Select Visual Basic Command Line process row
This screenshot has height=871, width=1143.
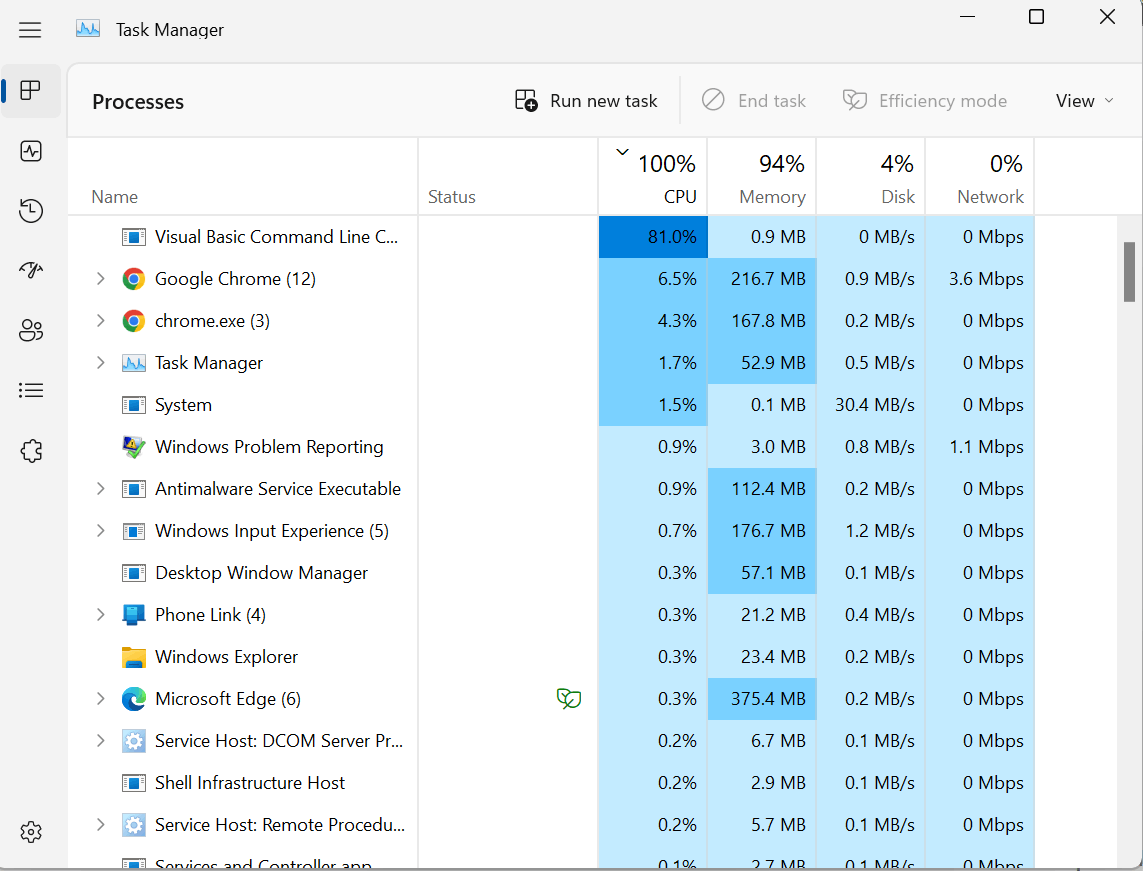point(276,237)
